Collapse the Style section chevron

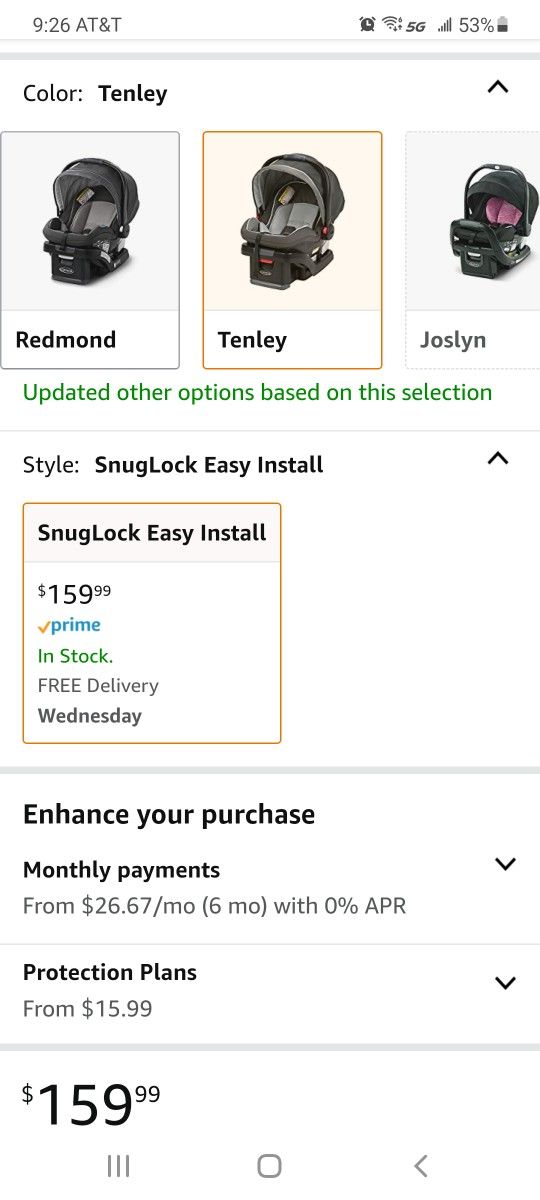point(498,459)
